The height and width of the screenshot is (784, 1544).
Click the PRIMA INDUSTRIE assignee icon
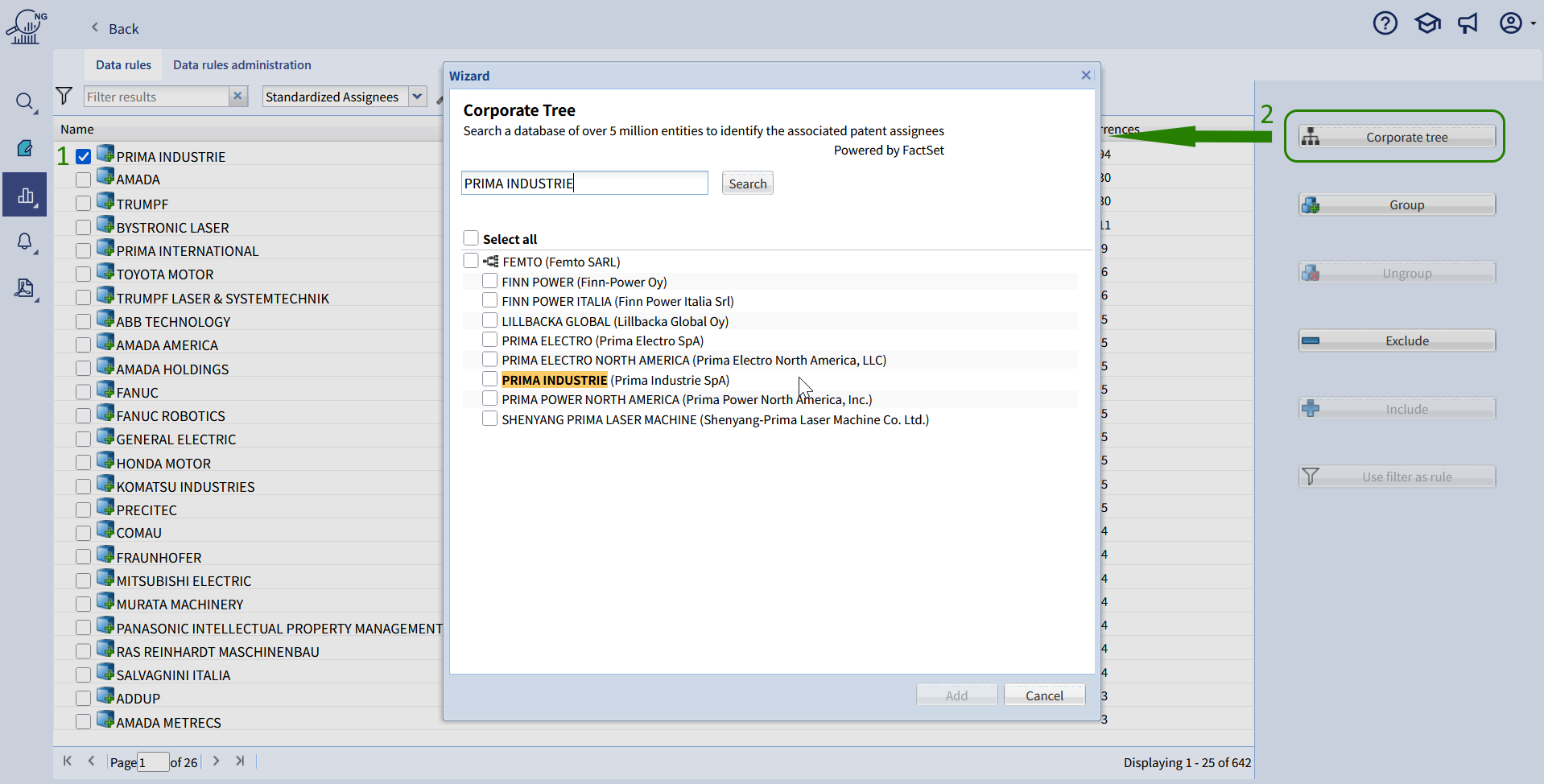[x=105, y=153]
